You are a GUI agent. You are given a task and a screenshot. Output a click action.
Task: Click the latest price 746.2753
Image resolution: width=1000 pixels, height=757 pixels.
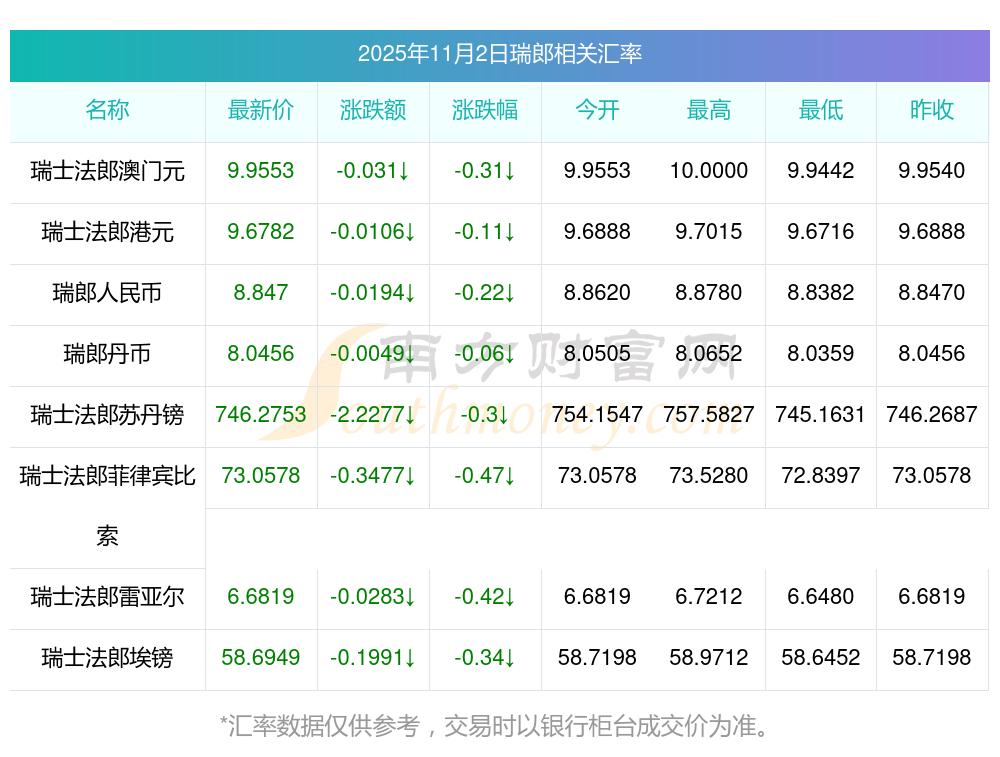click(261, 415)
